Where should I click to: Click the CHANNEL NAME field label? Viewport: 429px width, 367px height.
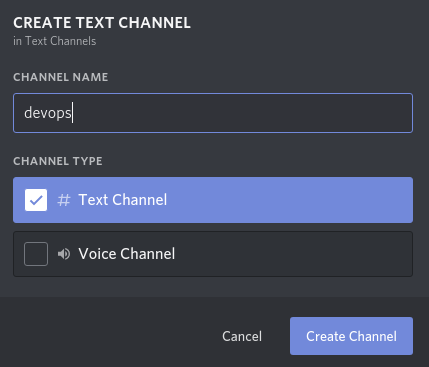click(x=61, y=77)
